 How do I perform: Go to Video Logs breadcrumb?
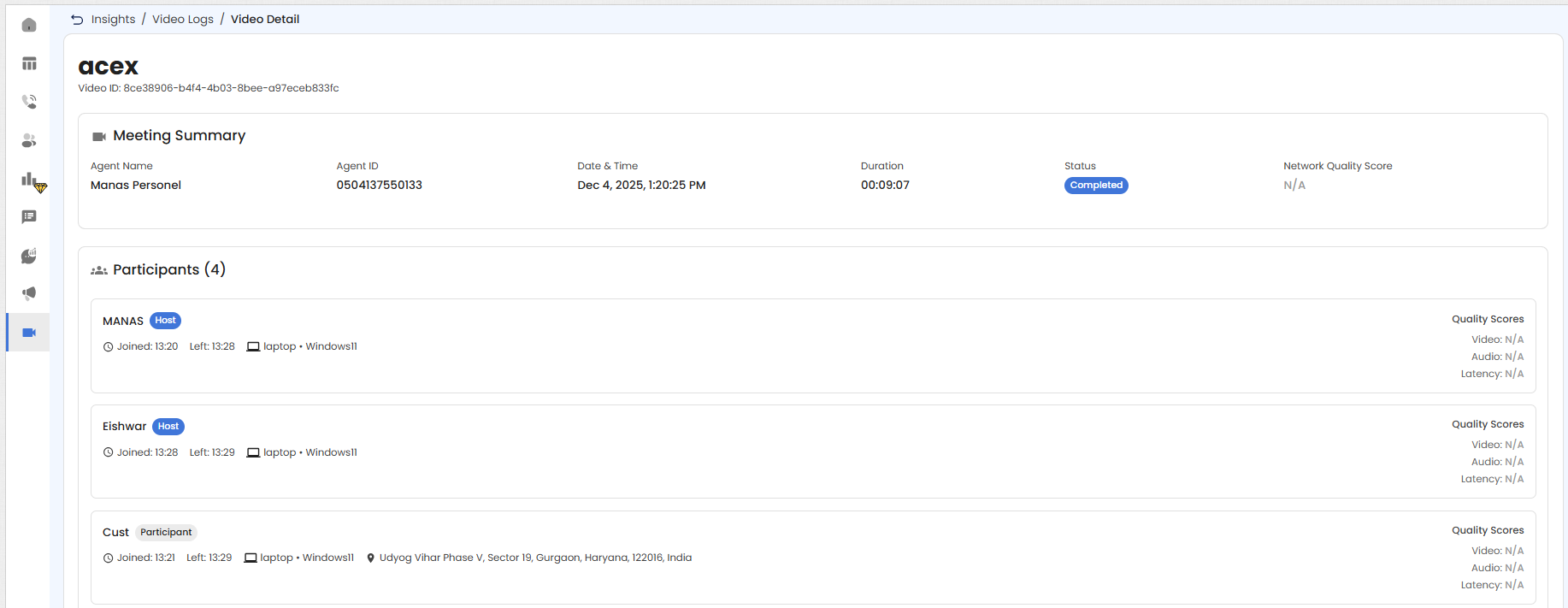tap(183, 19)
